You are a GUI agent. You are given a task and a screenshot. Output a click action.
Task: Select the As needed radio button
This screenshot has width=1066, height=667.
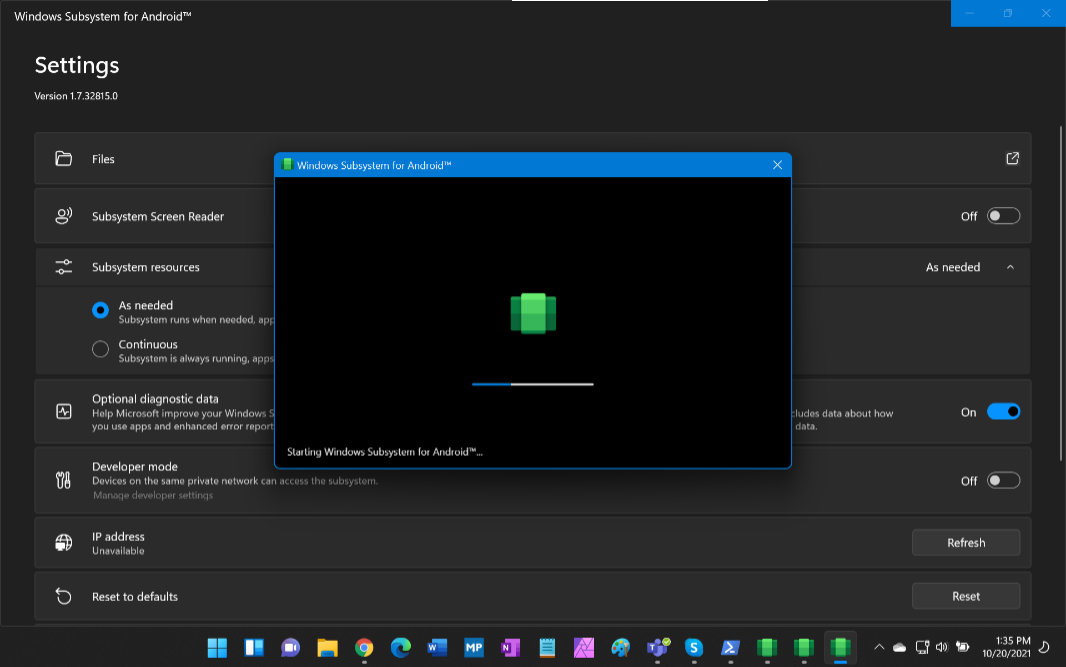(x=100, y=310)
